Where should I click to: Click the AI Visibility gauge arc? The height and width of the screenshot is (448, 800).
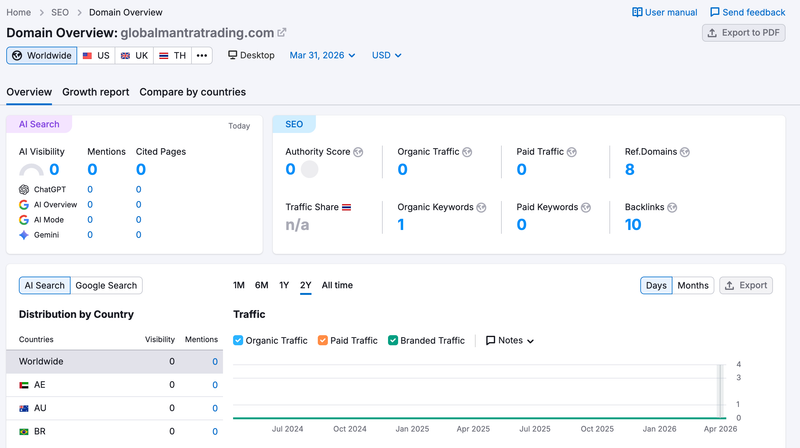[31, 169]
